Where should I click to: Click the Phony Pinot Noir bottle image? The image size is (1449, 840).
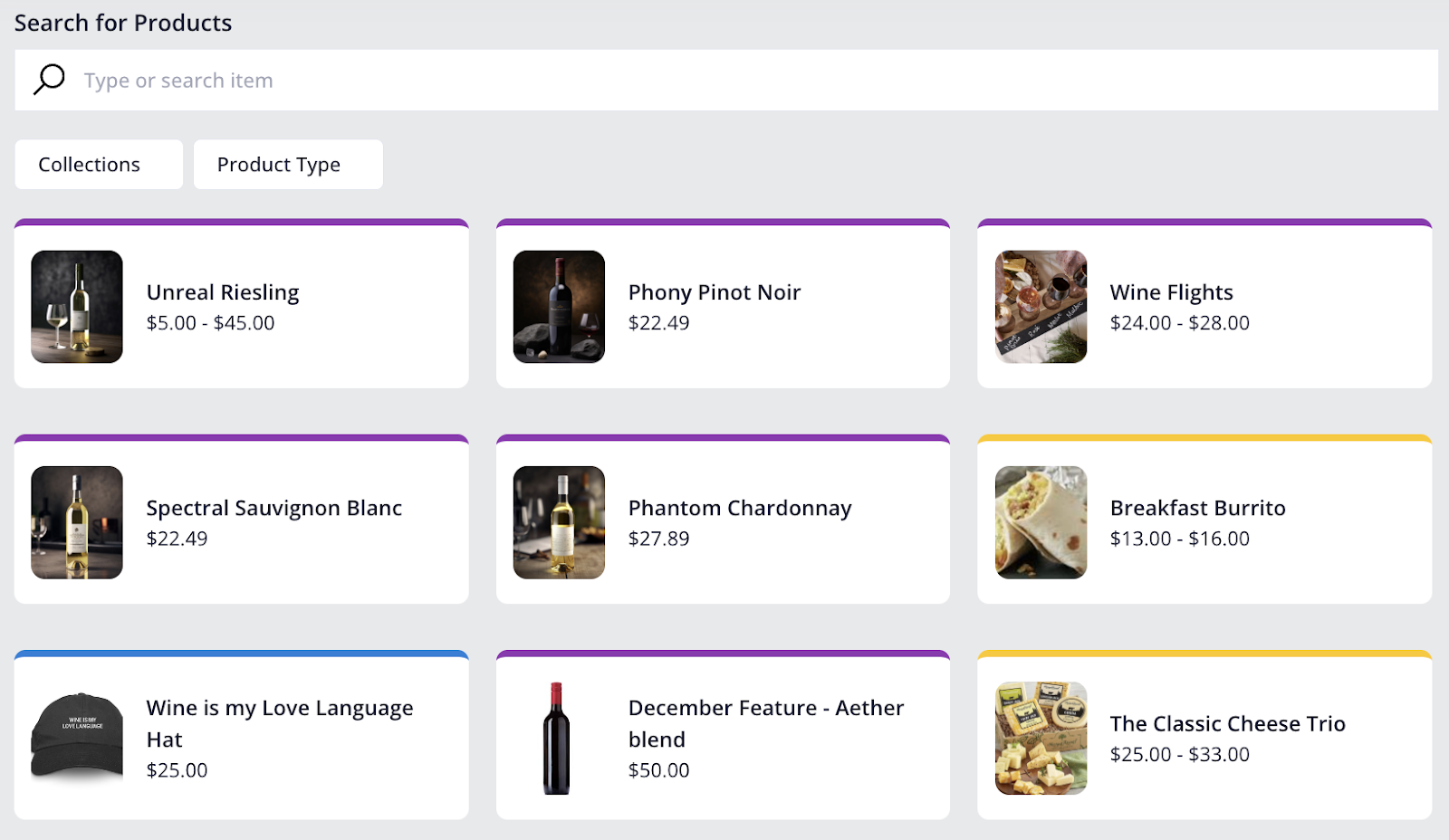[x=559, y=307]
